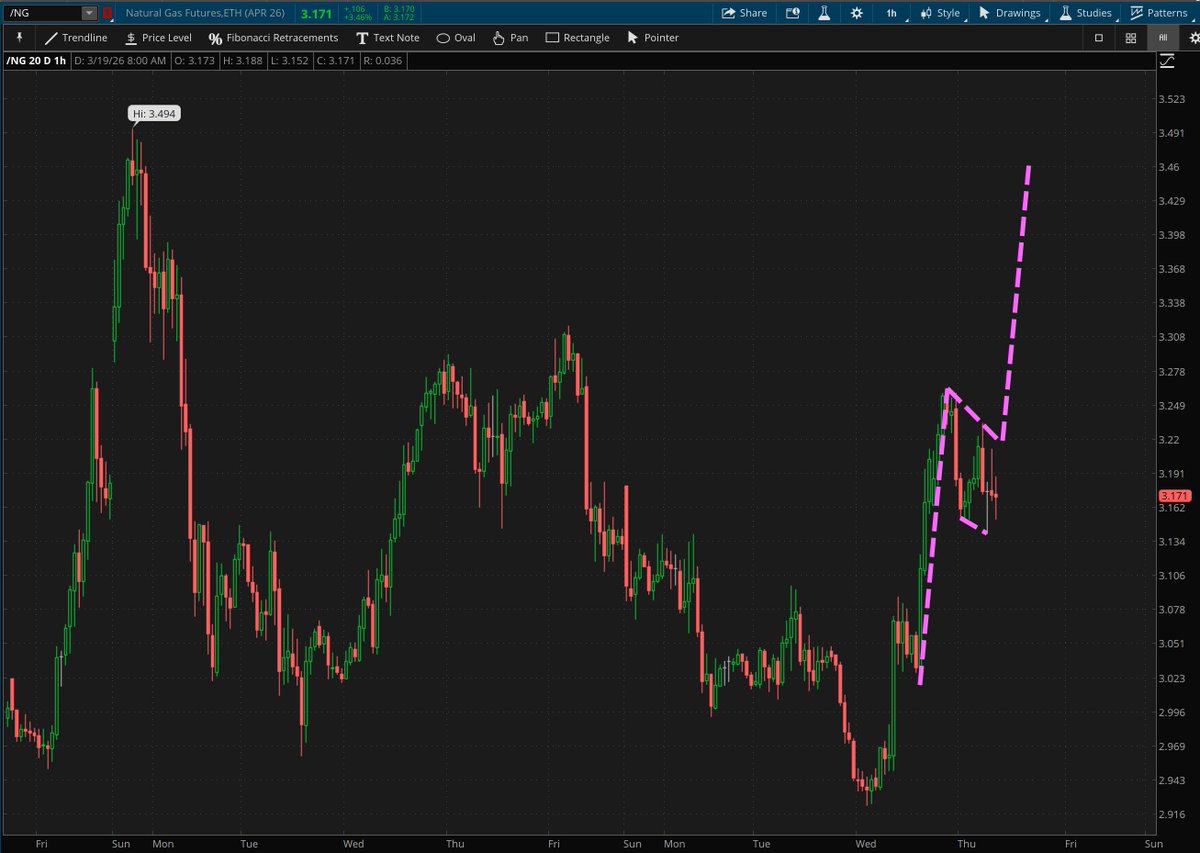Viewport: 1200px width, 853px height.
Task: Expand the /NG symbol dropdown arrow
Action: (89, 13)
